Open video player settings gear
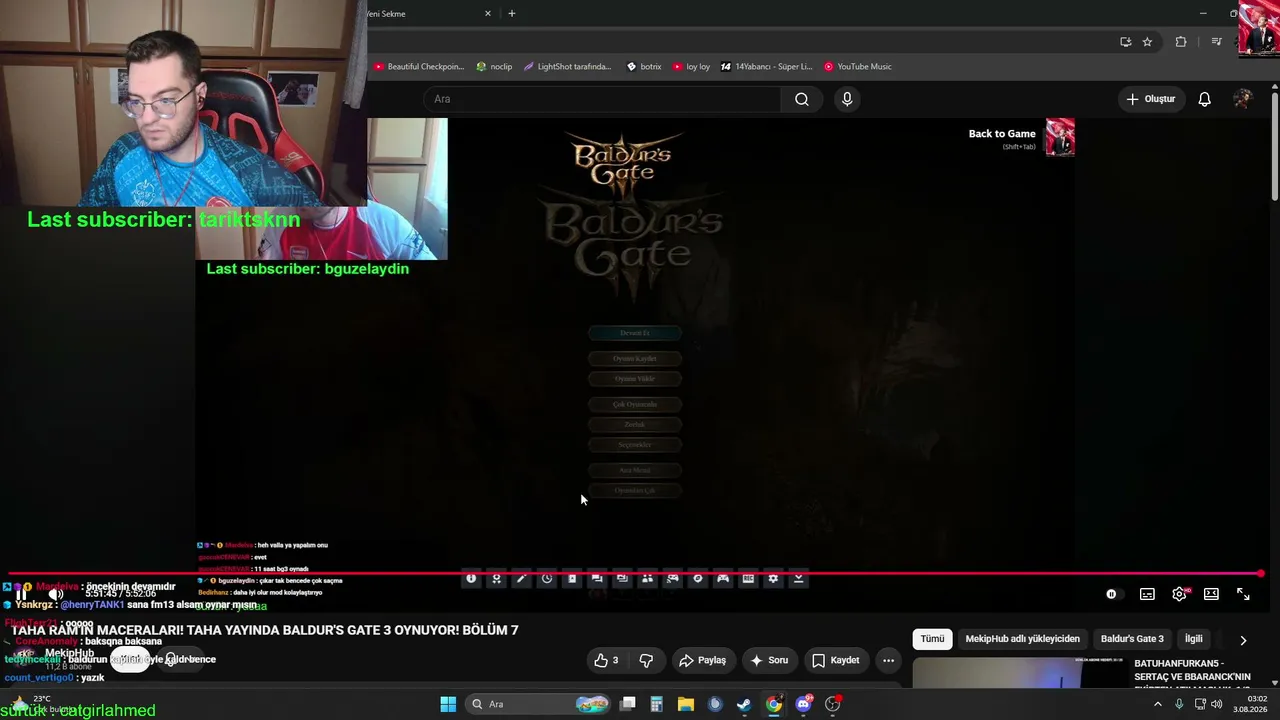The width and height of the screenshot is (1280, 720). tap(1180, 594)
